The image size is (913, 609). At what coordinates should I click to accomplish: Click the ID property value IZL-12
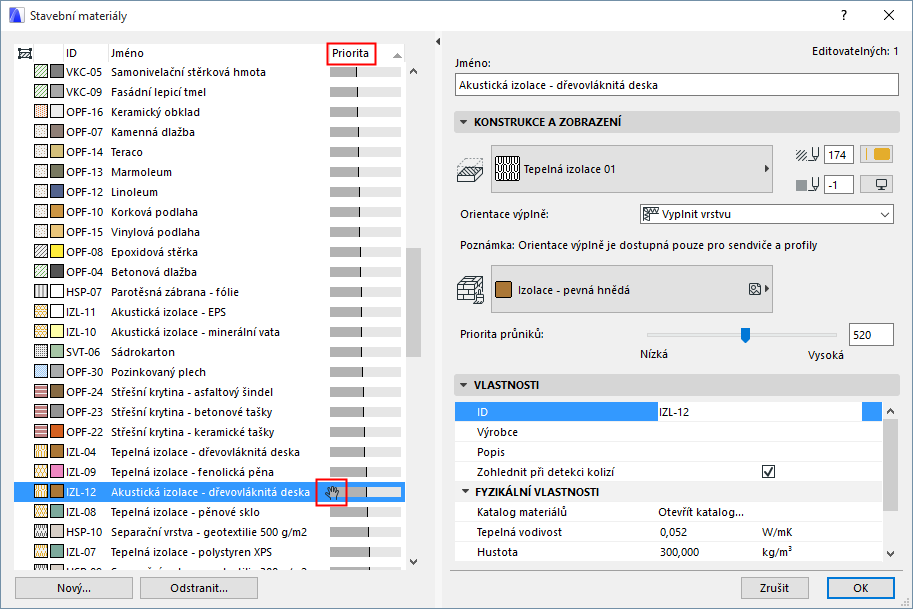[674, 412]
